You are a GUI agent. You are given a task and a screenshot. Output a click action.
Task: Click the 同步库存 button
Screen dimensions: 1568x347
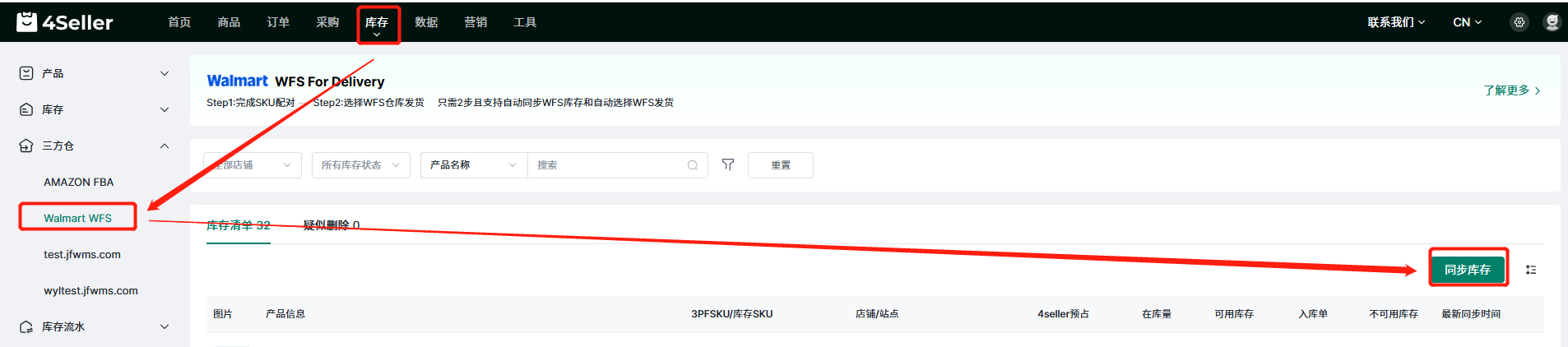pyautogui.click(x=1468, y=270)
